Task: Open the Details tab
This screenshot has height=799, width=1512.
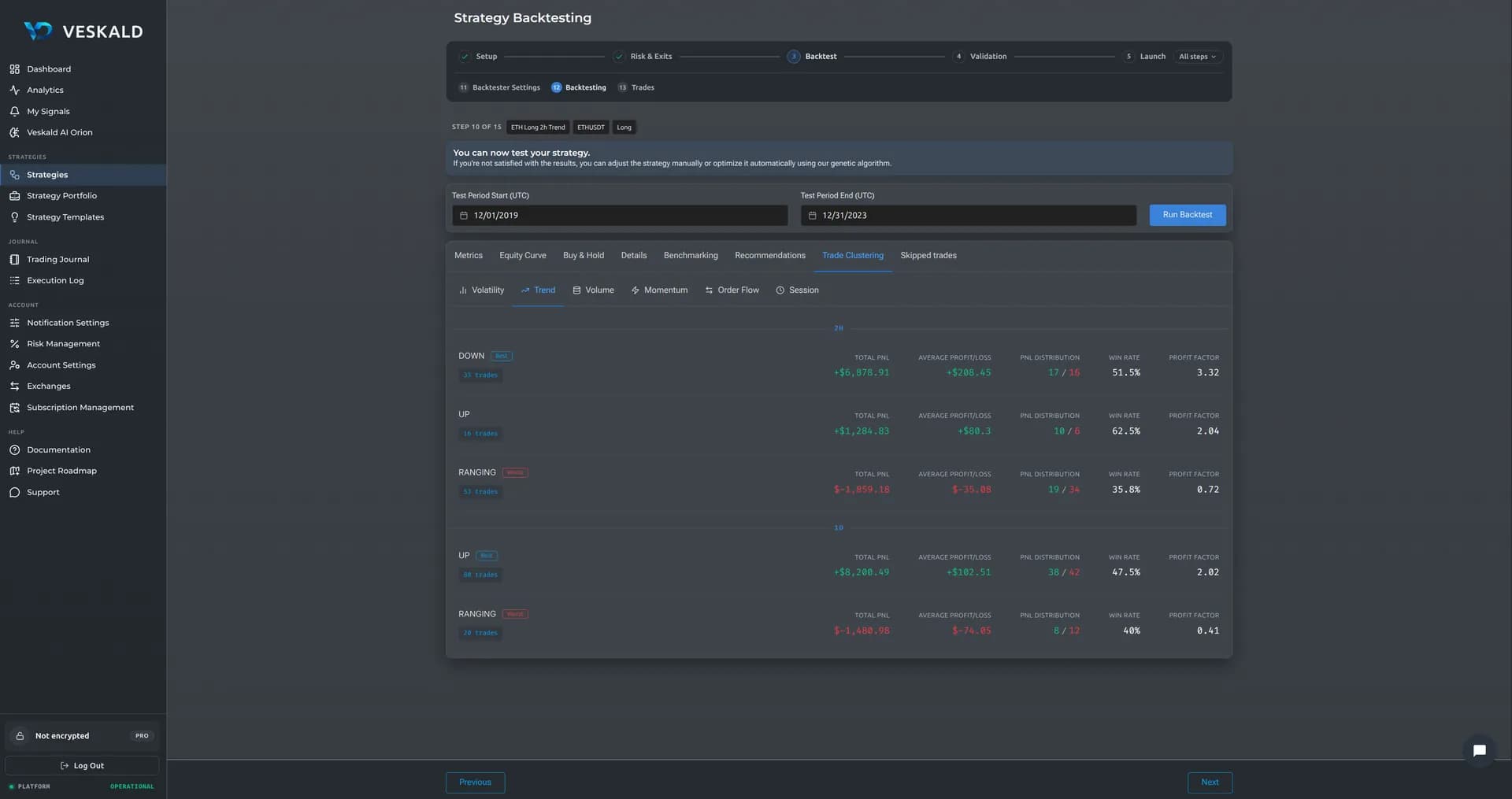Action: click(x=634, y=256)
